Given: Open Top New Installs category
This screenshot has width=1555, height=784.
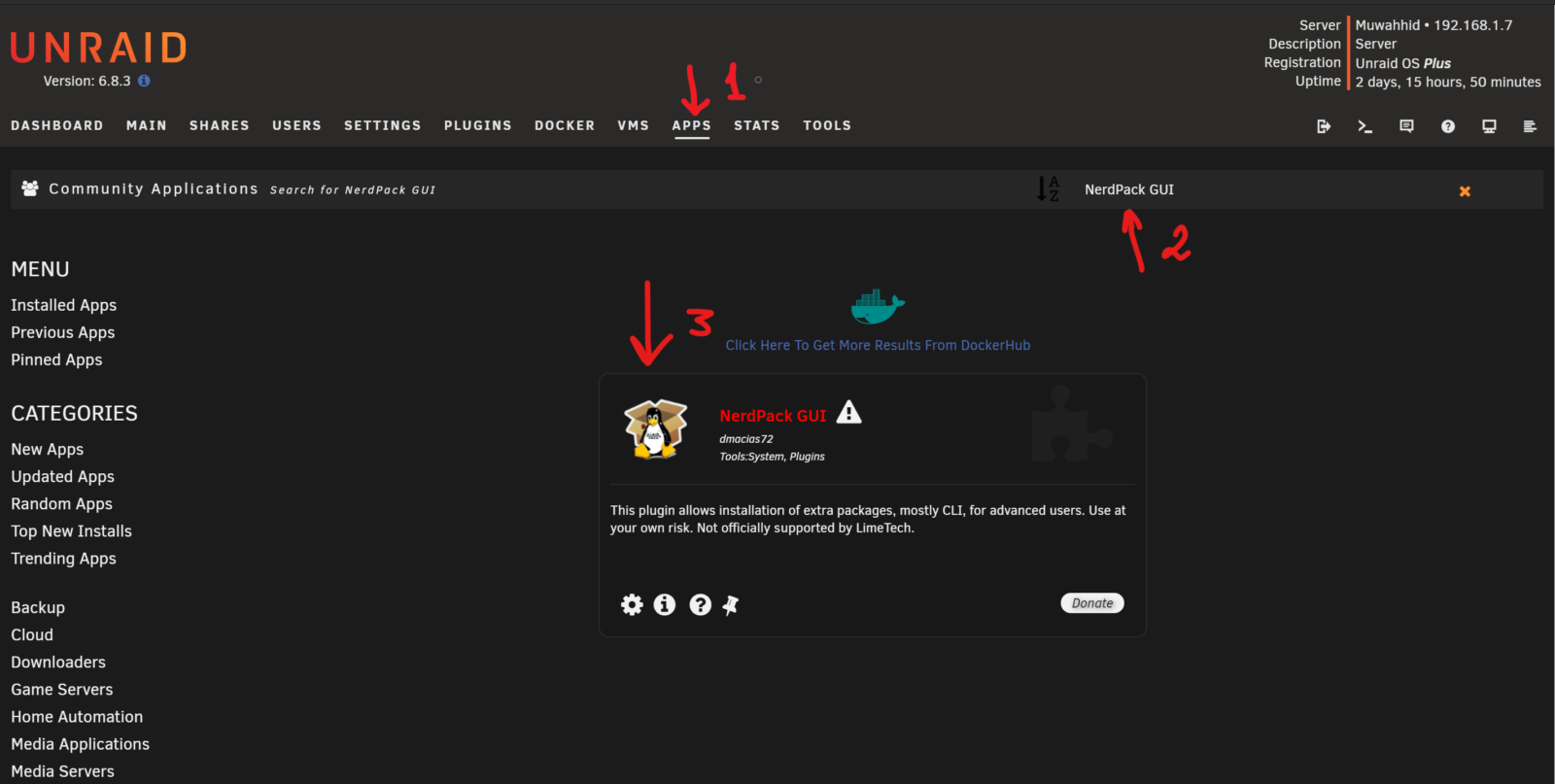Looking at the screenshot, I should 72,530.
